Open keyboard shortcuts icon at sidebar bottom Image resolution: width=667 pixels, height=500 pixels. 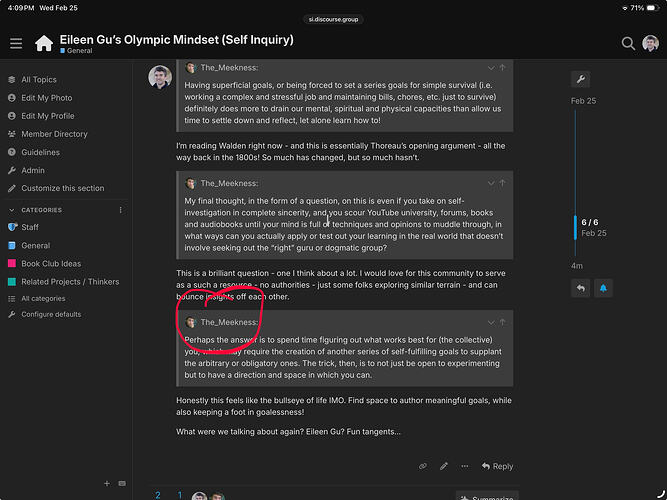click(122, 483)
